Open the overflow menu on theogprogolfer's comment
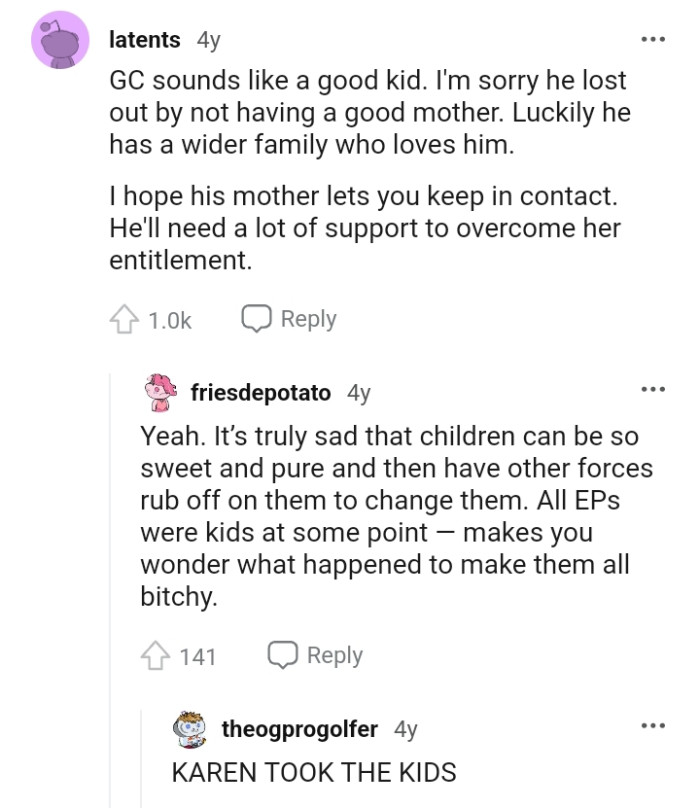This screenshot has height=808, width=700. point(652,723)
